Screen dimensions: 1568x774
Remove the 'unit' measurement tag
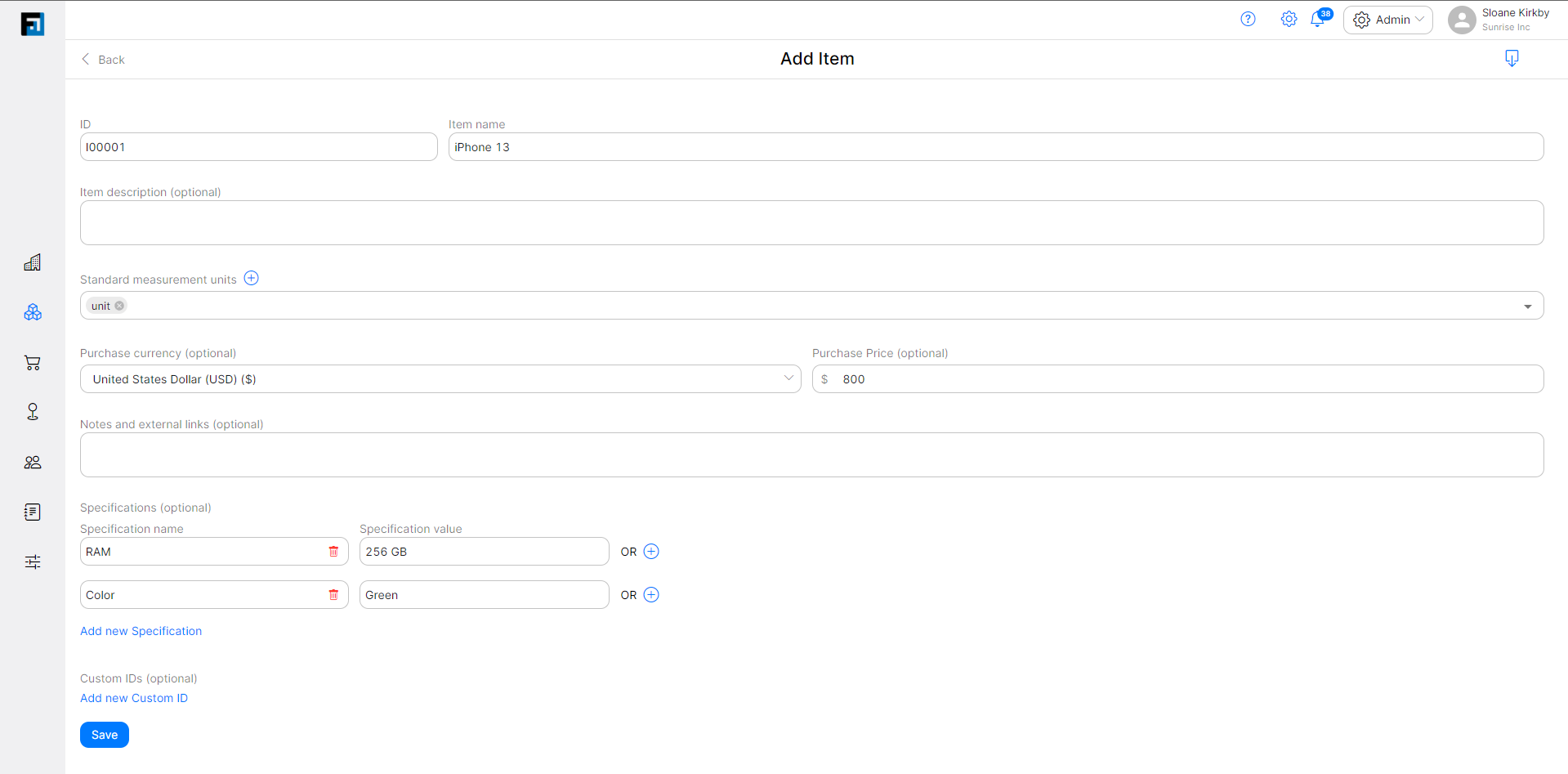pos(120,305)
